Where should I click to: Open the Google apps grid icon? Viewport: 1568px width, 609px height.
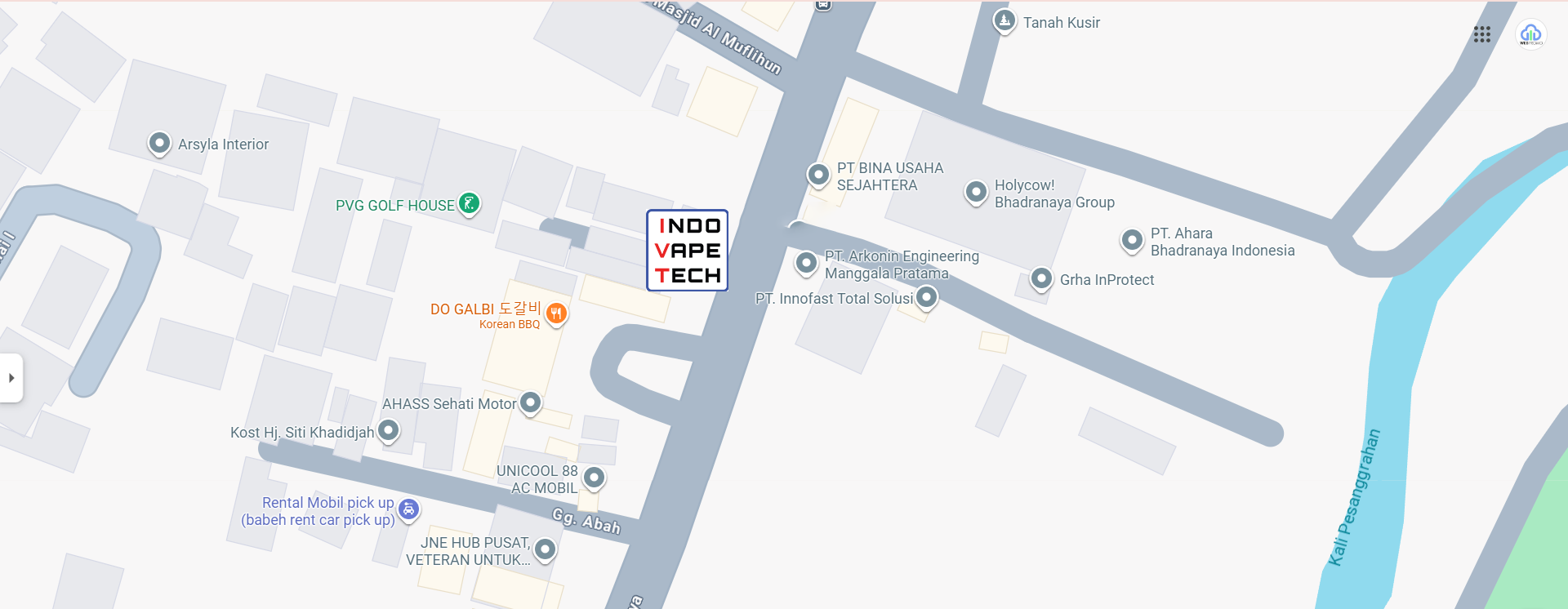click(x=1482, y=34)
